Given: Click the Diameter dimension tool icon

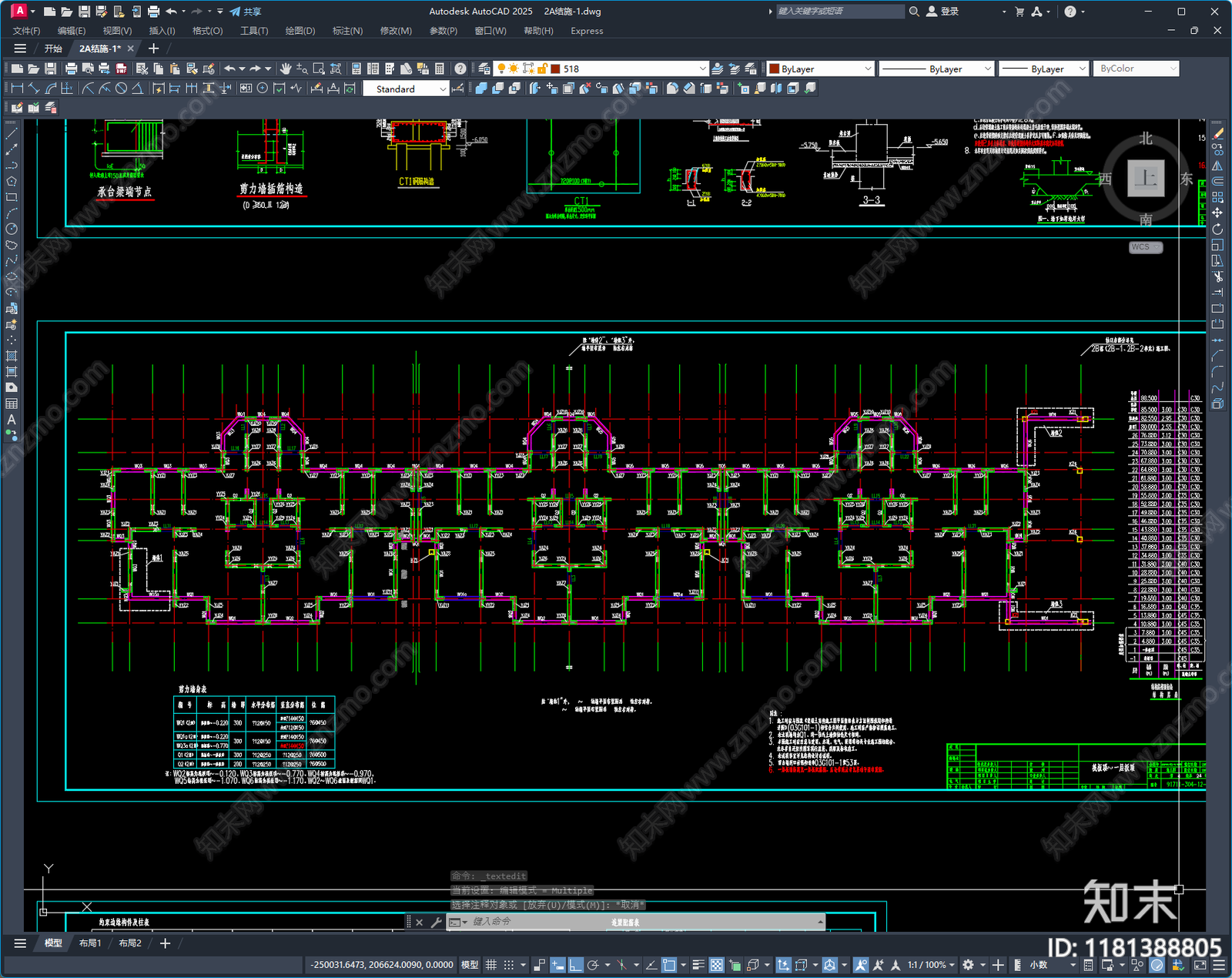Looking at the screenshot, I should tap(121, 89).
